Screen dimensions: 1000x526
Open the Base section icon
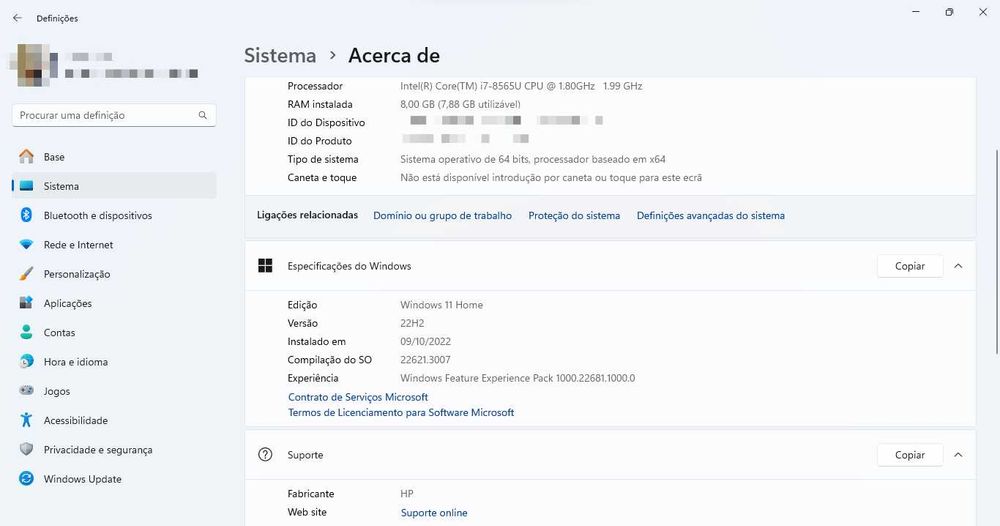(x=26, y=157)
